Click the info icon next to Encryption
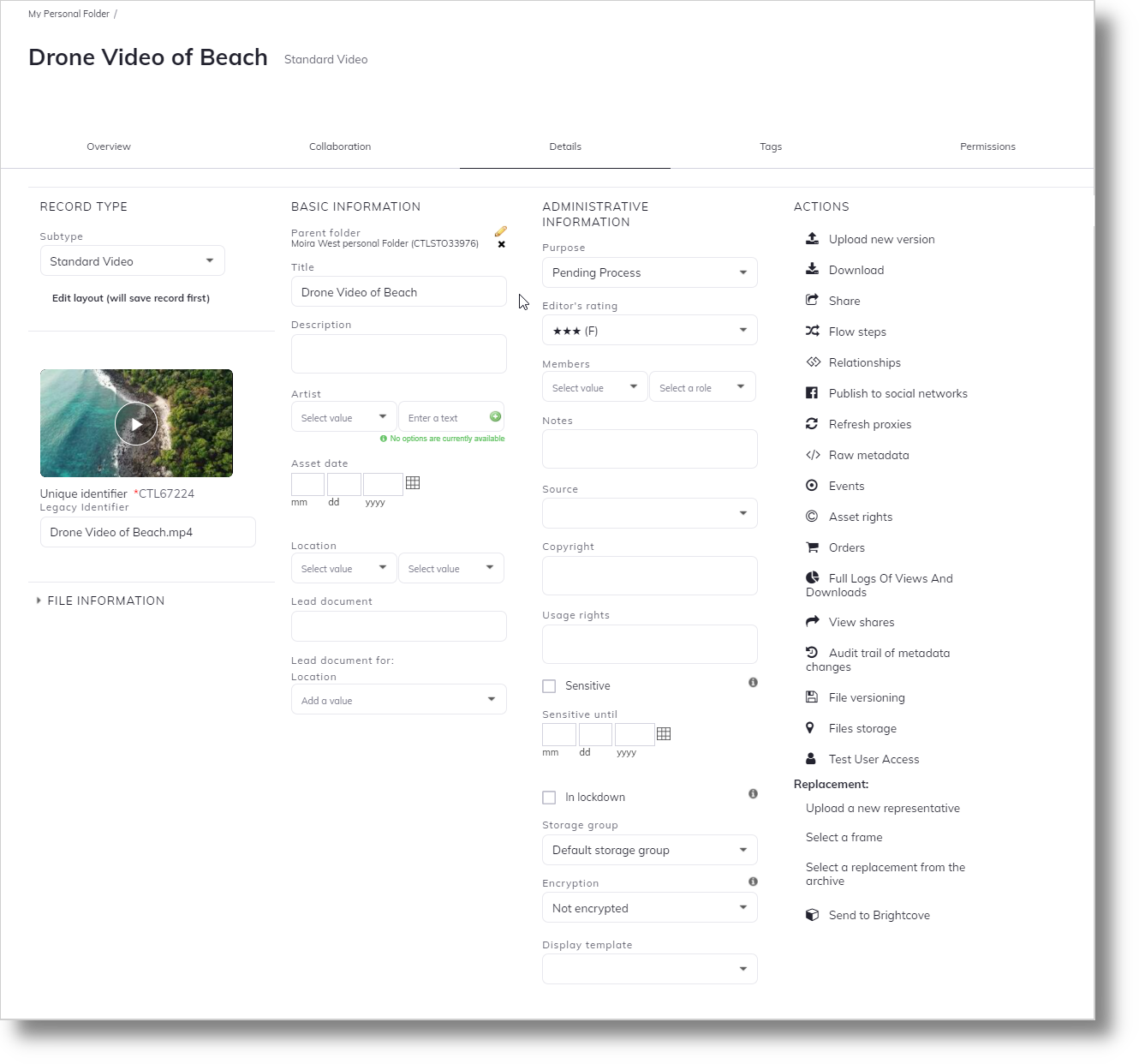Image resolution: width=1139 pixels, height=1064 pixels. (753, 882)
